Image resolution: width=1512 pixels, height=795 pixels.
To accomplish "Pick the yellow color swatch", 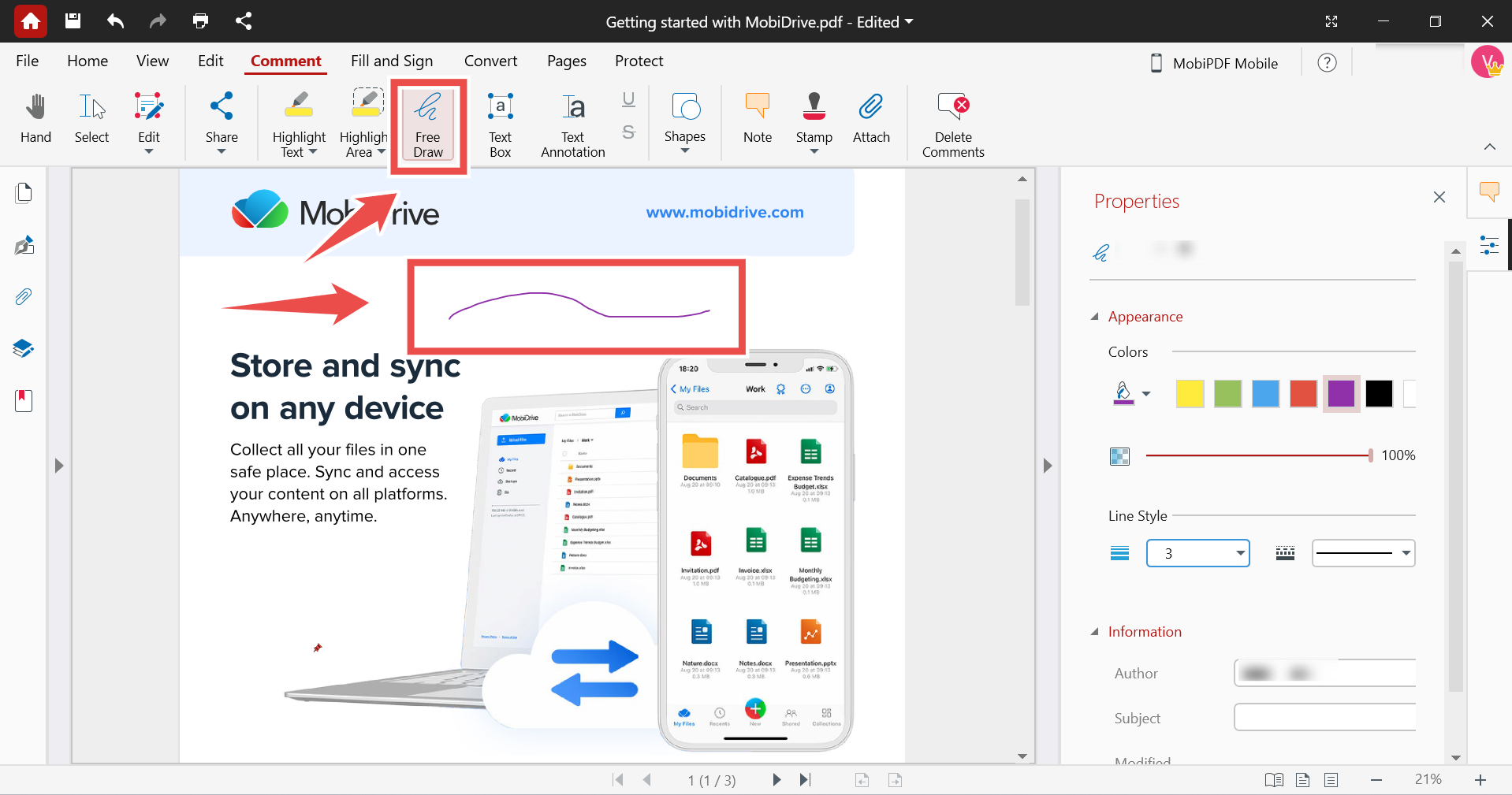I will coord(1190,393).
